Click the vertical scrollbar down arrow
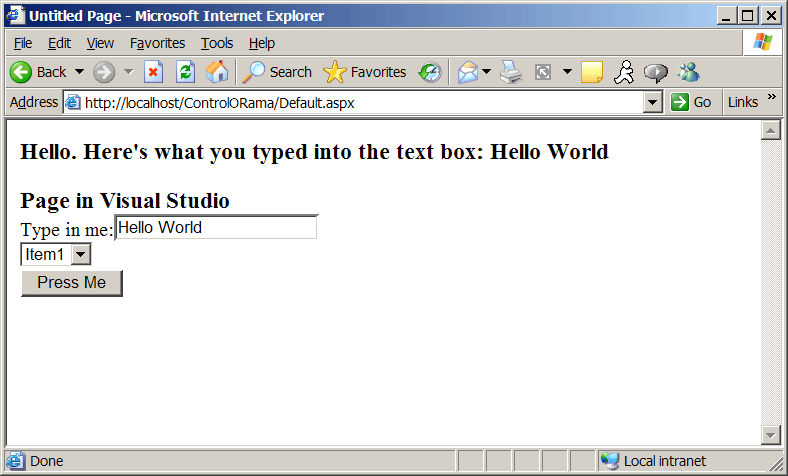788x476 pixels. coord(770,434)
